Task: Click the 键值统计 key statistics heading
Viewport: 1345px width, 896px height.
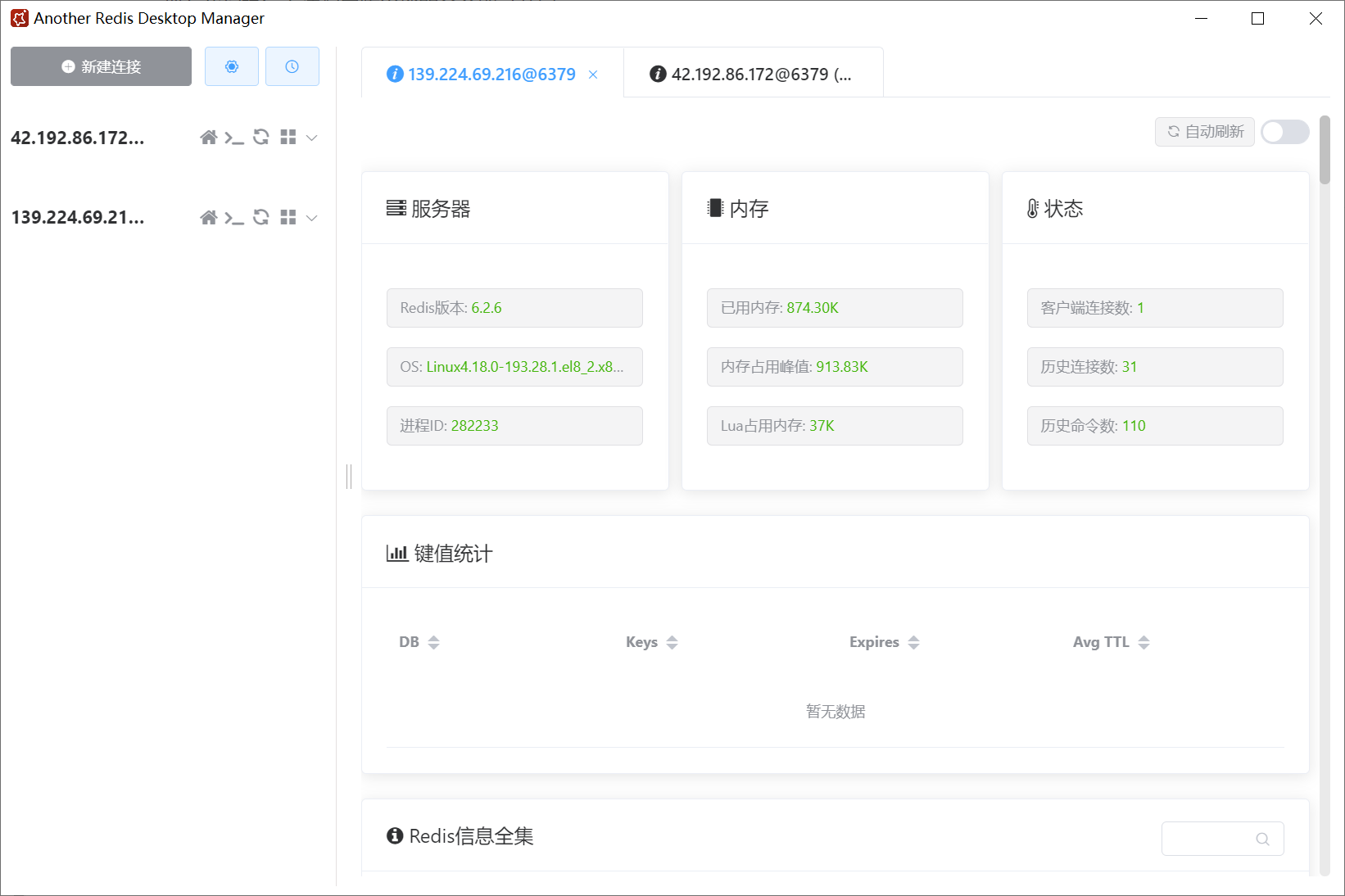Action: click(440, 554)
